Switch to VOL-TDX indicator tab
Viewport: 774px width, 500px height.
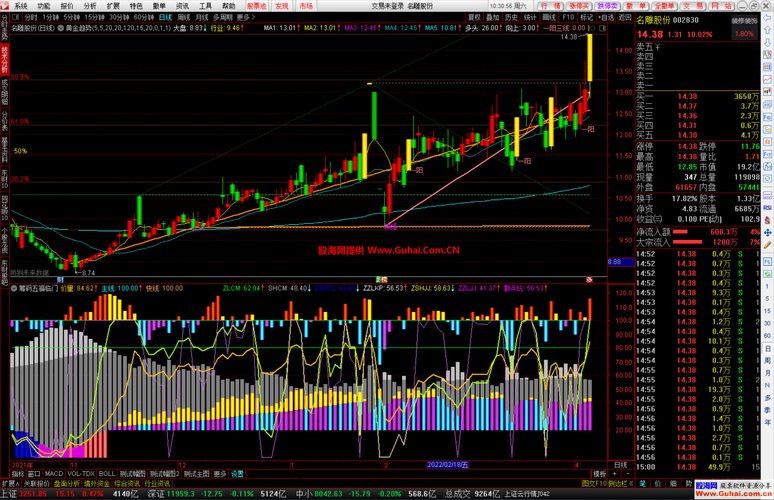coord(80,474)
